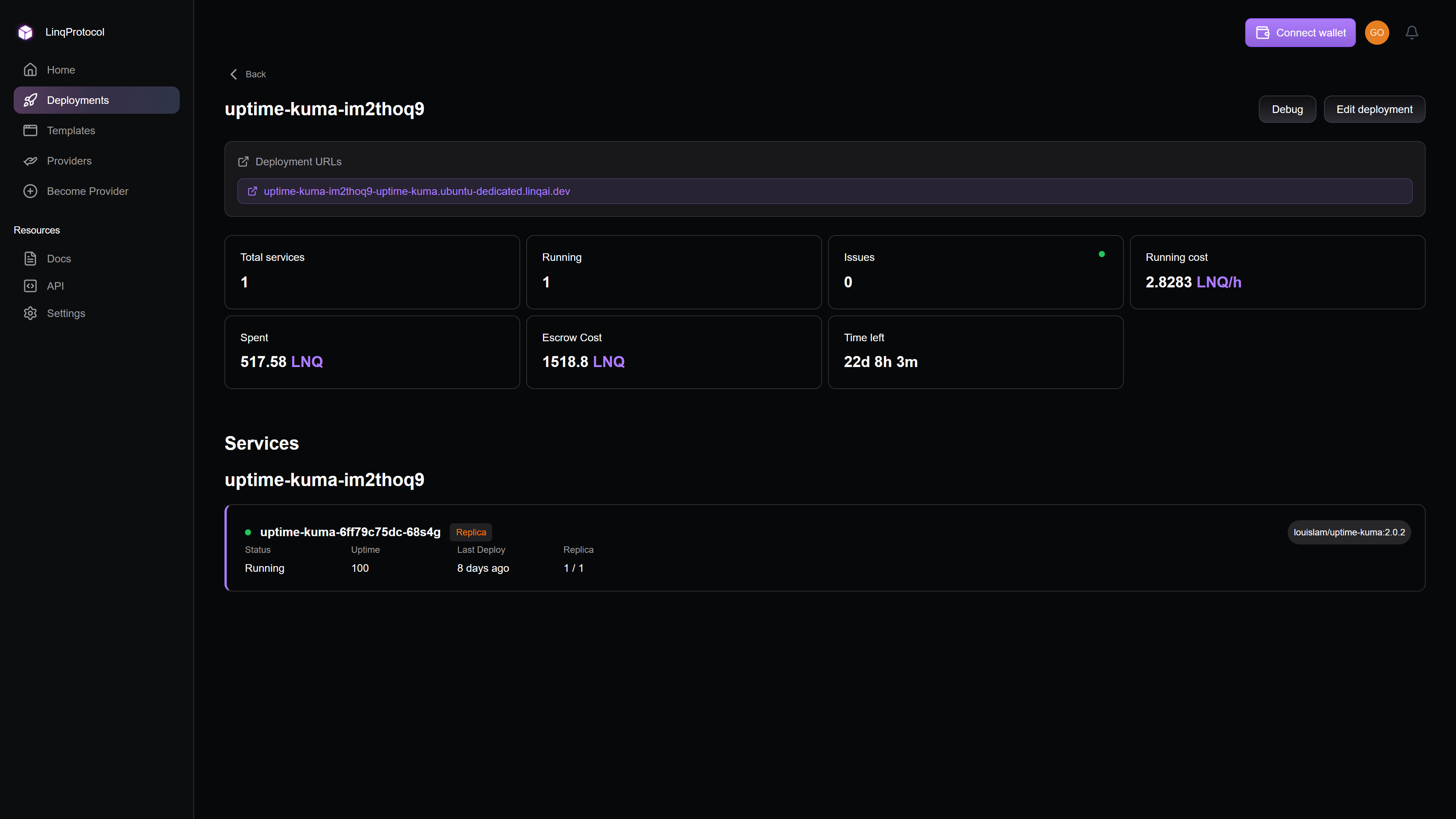Click the Replica badge on the service
This screenshot has width=1456, height=819.
pos(471,532)
